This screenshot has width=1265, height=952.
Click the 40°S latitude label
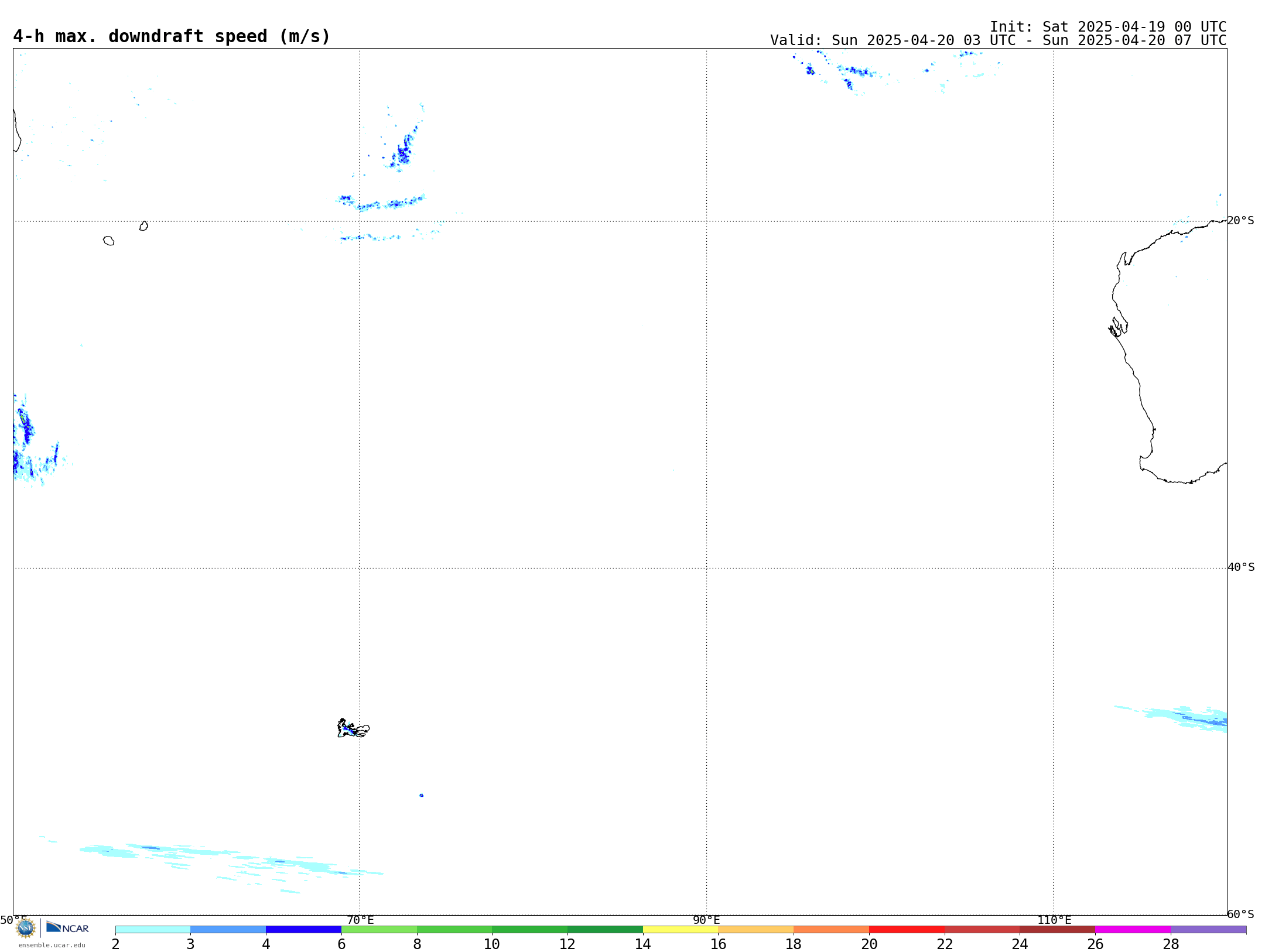pos(1241,567)
